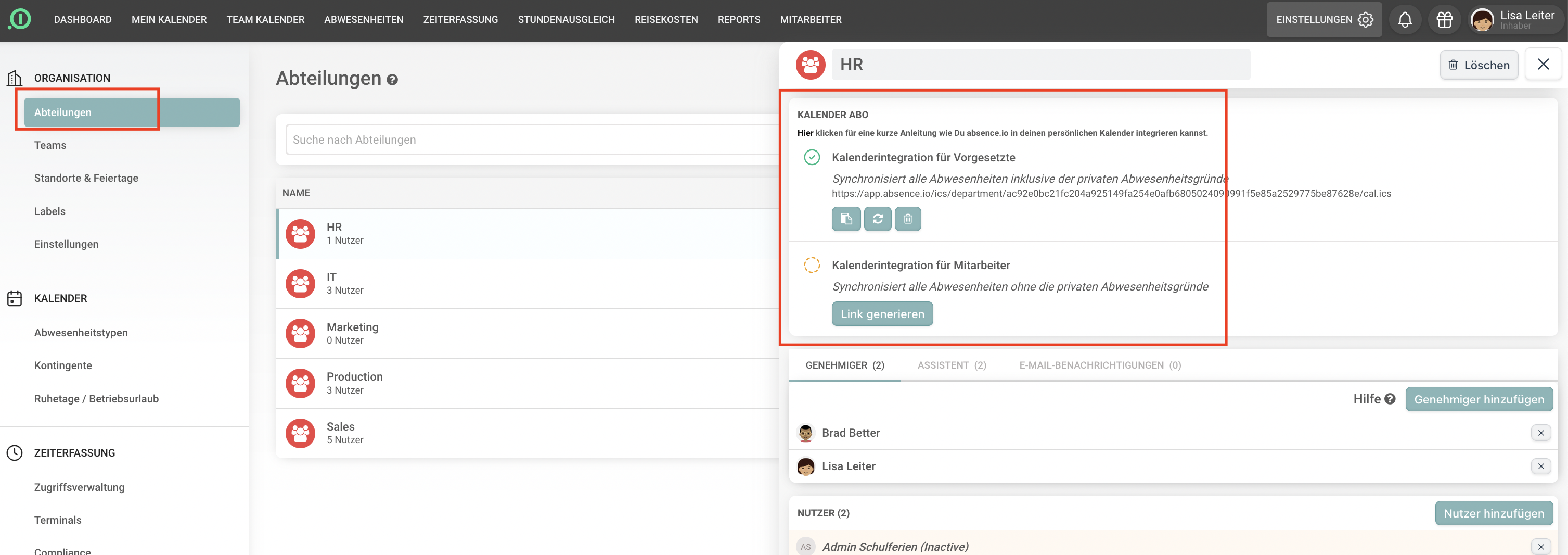Open Abwesenheitstypen
1568x555 pixels.
pos(81,333)
